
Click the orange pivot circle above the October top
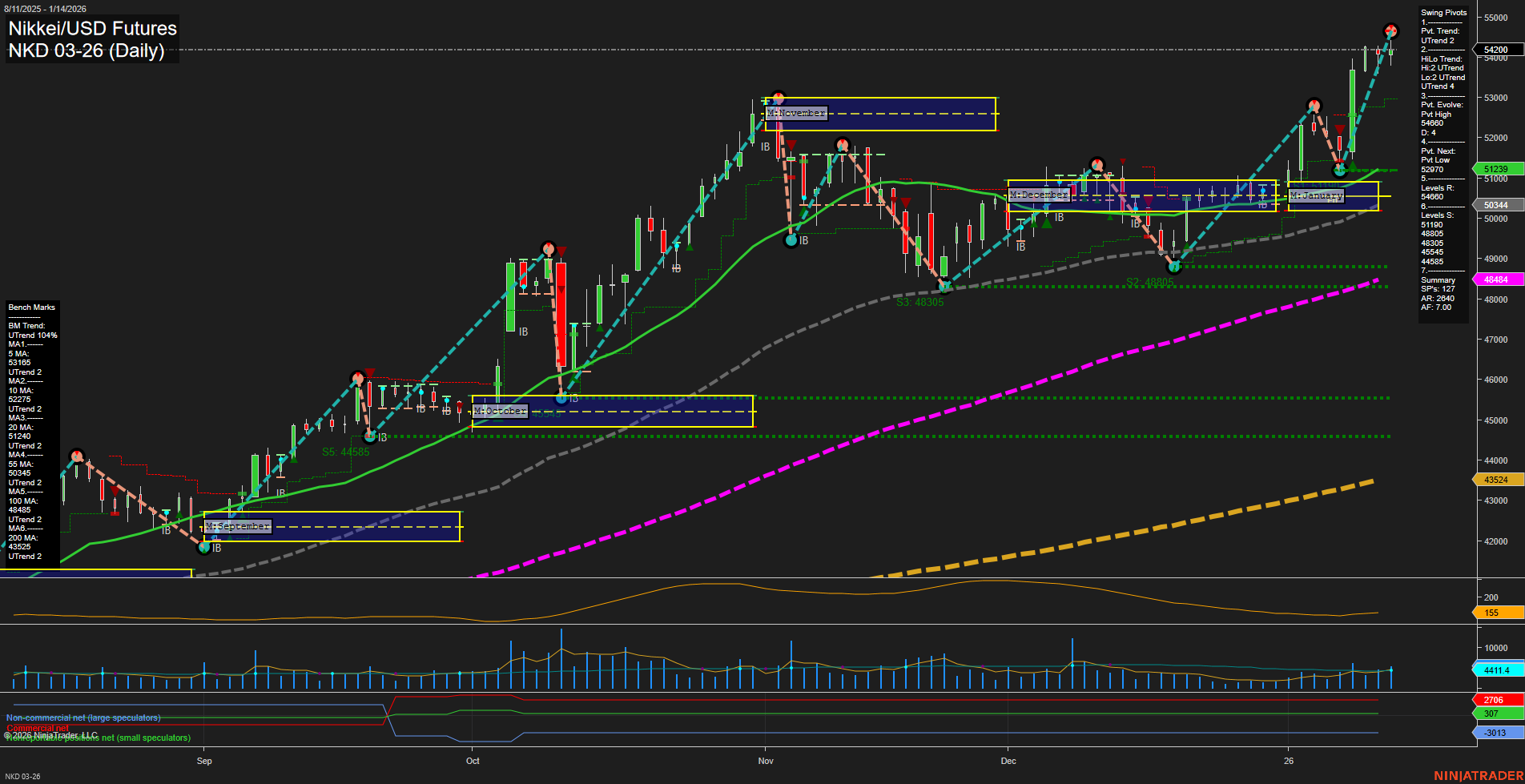click(549, 250)
